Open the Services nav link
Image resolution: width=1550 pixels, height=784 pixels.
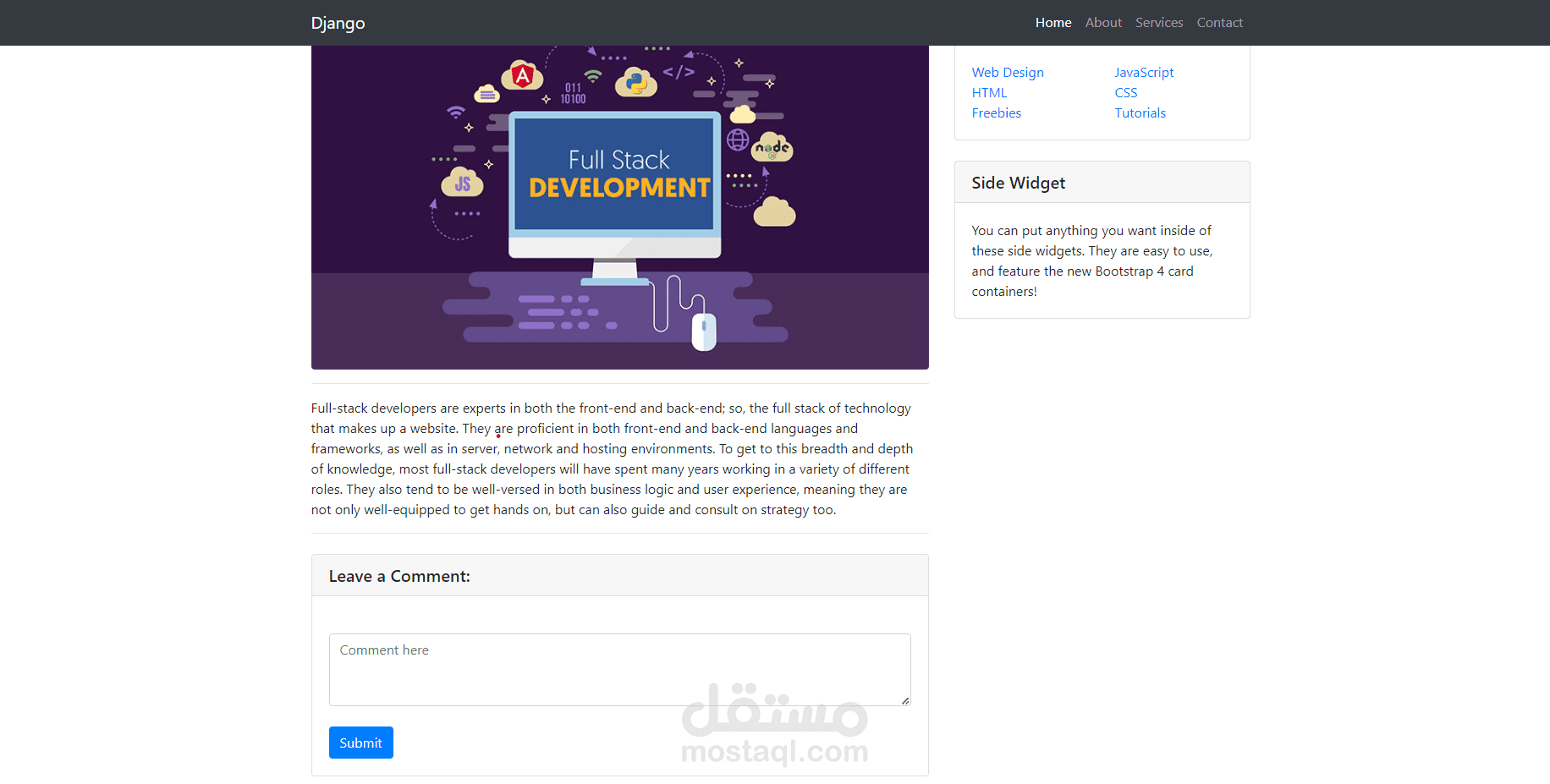click(1159, 23)
